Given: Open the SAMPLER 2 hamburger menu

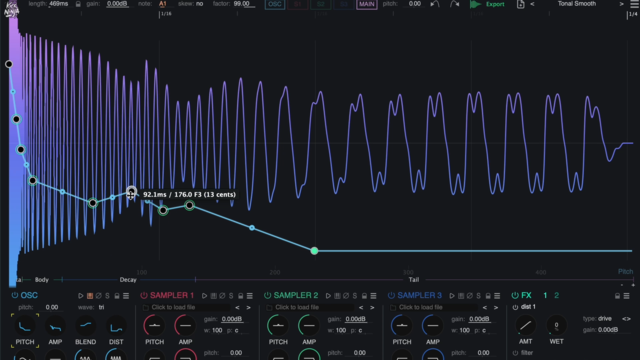Looking at the screenshot, I should (x=373, y=296).
